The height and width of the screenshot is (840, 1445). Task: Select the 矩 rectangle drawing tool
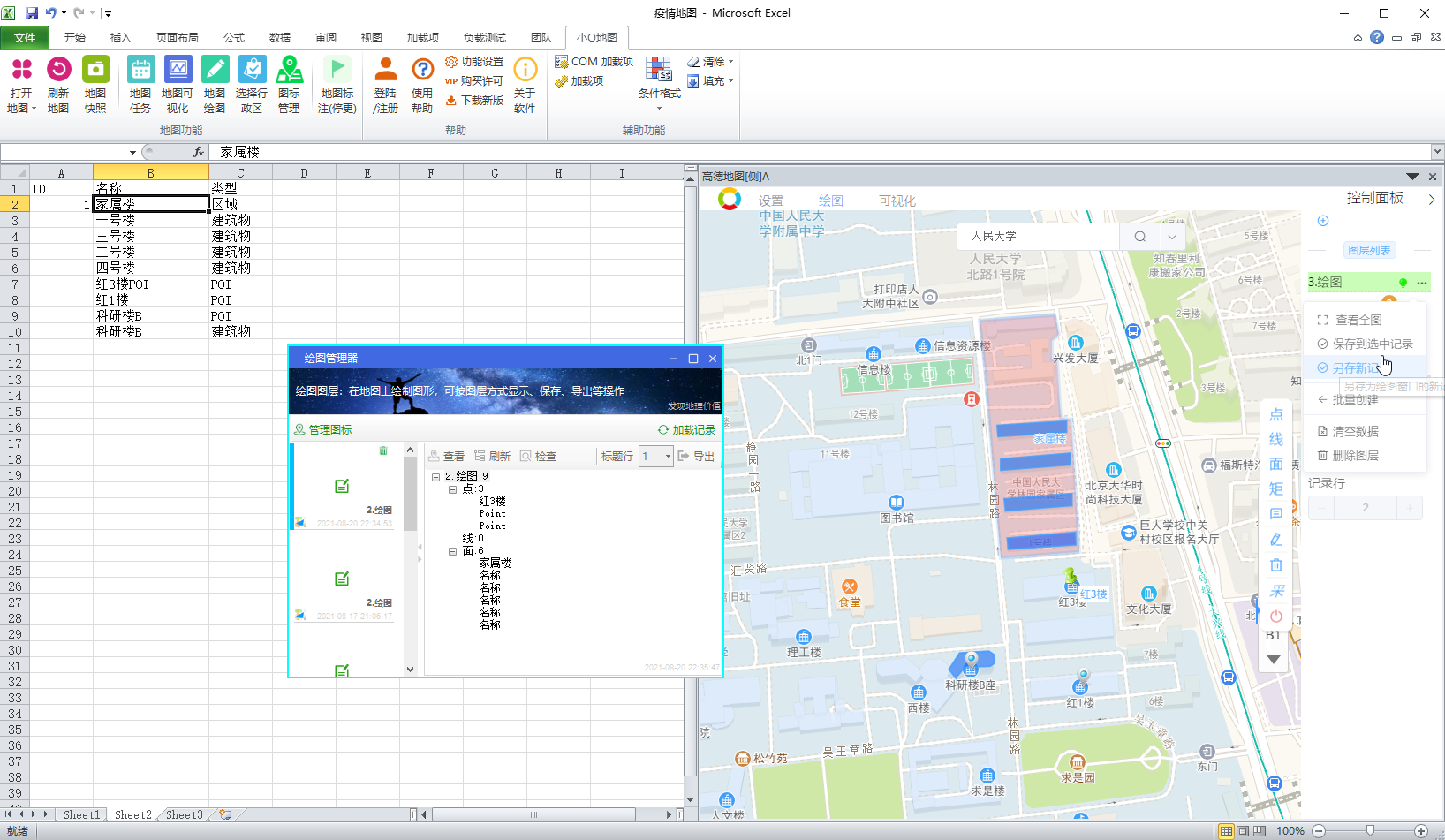coord(1276,488)
